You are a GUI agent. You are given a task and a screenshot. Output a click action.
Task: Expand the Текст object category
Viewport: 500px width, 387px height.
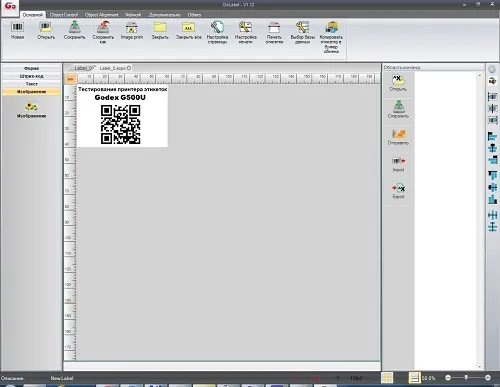(x=31, y=84)
